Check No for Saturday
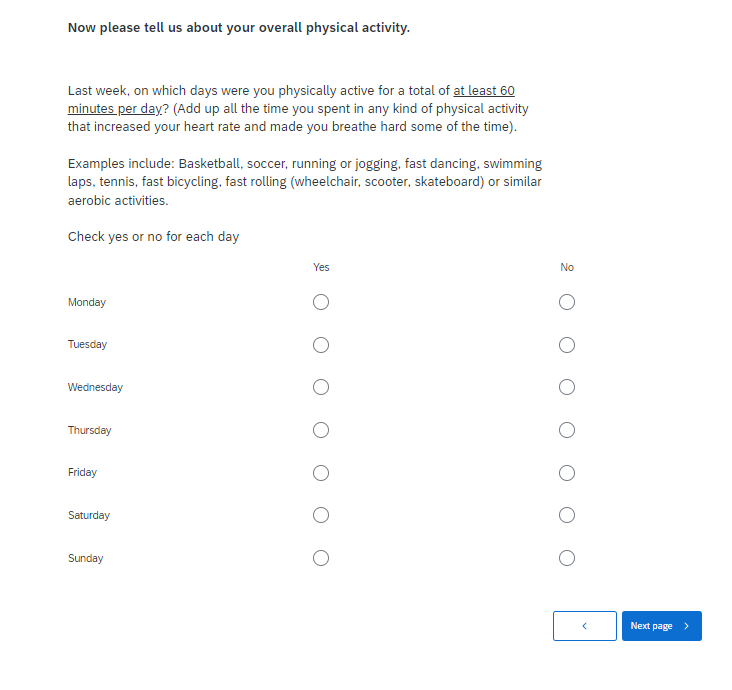 click(567, 515)
